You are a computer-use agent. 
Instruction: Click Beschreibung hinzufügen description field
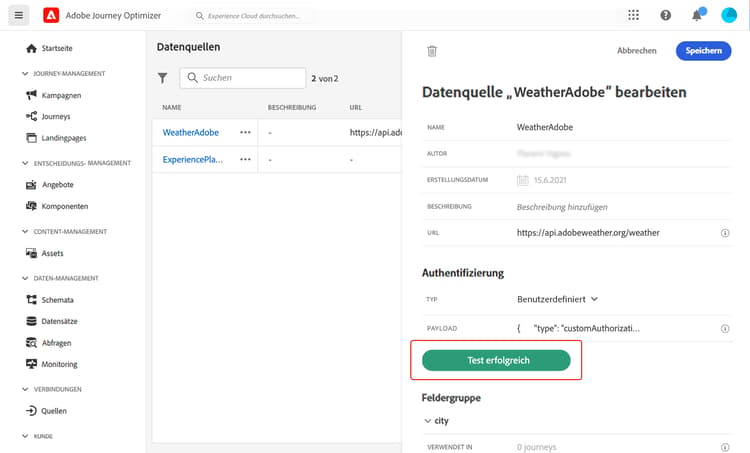coord(562,207)
